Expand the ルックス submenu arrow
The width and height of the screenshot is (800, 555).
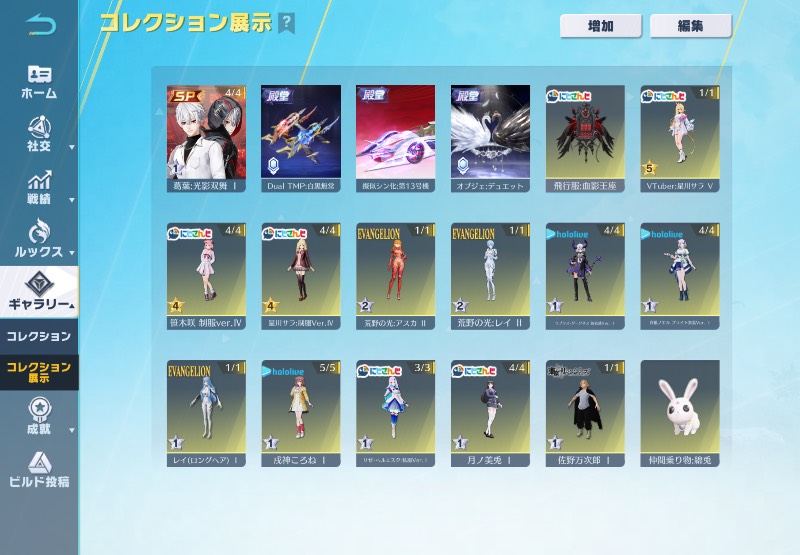72,253
